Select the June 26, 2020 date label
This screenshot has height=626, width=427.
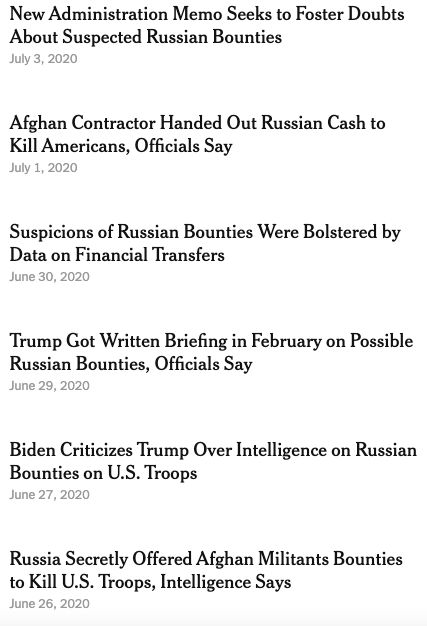click(x=49, y=604)
